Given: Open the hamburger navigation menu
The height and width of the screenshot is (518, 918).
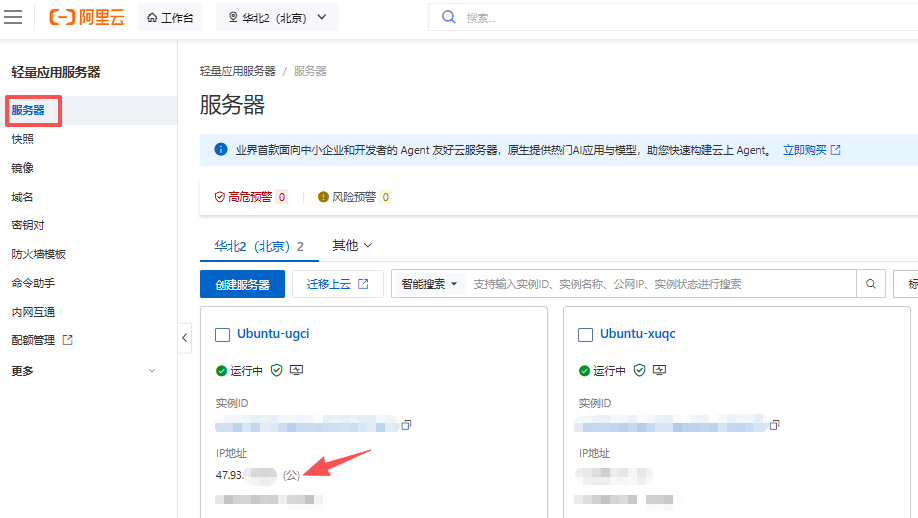Looking at the screenshot, I should [x=13, y=17].
